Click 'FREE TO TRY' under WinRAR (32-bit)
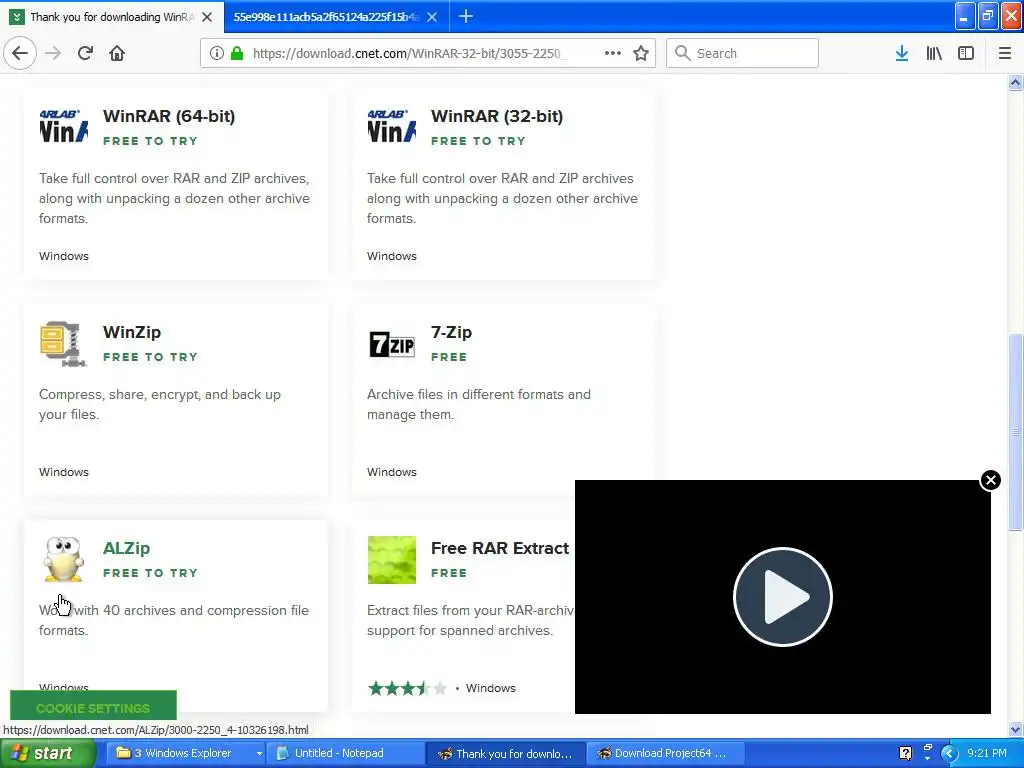The image size is (1024, 768). [x=478, y=141]
